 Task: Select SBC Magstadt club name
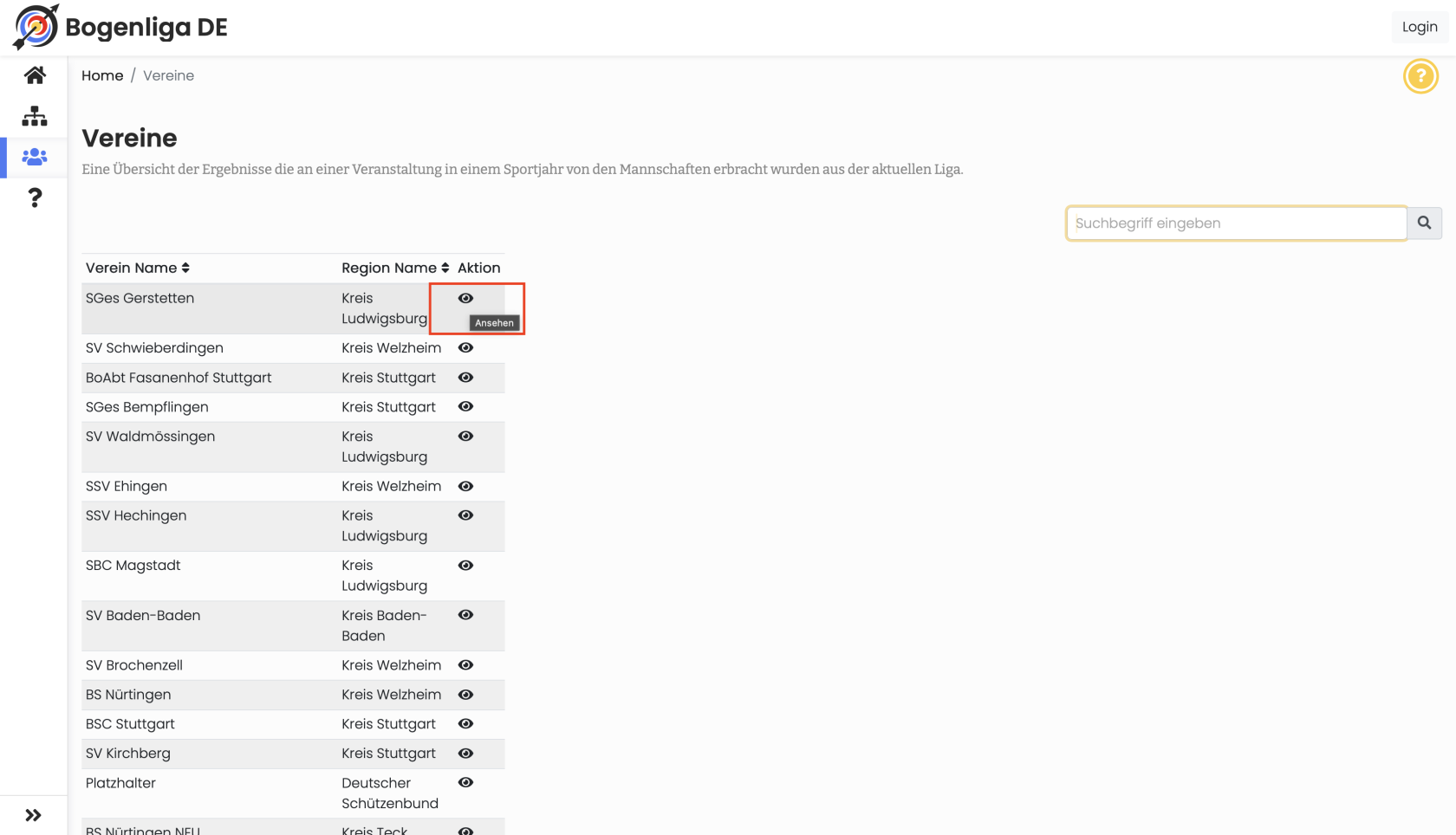click(x=133, y=565)
